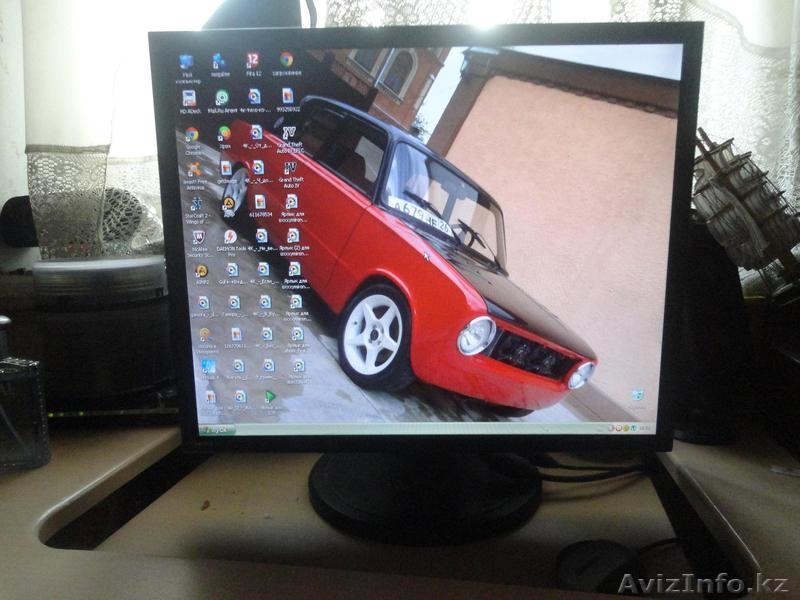Open the green play-arrow shortcut in bottom row
800x600 pixels.
pyautogui.click(x=269, y=397)
